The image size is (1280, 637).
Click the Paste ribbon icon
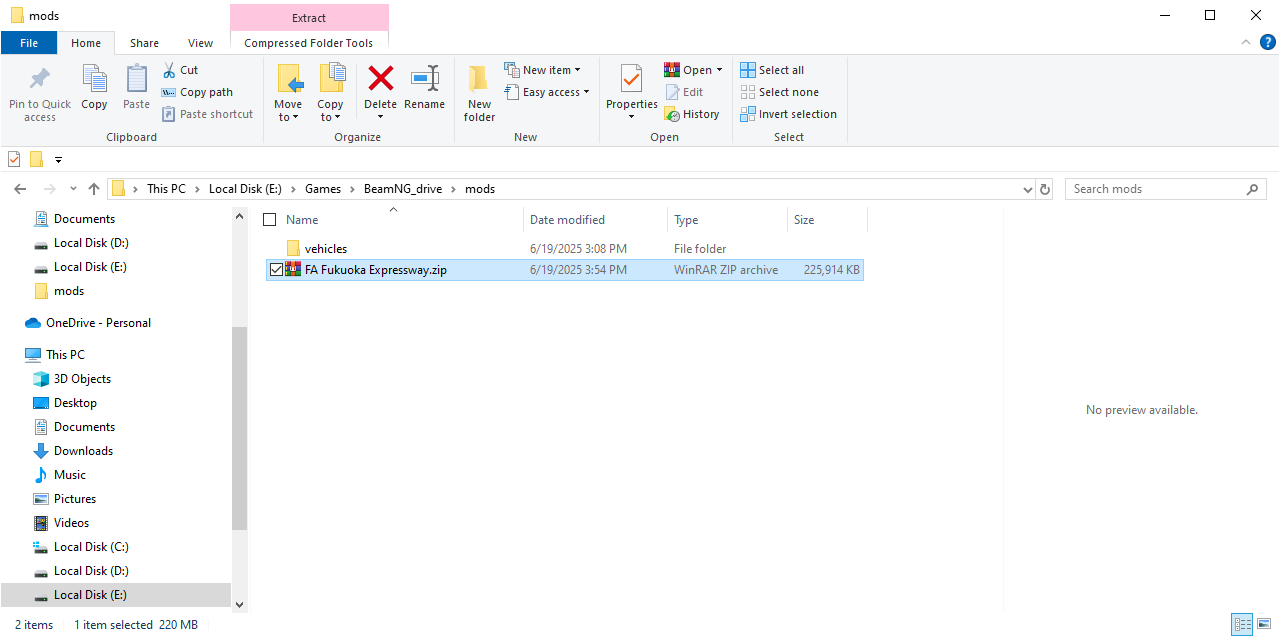(136, 79)
